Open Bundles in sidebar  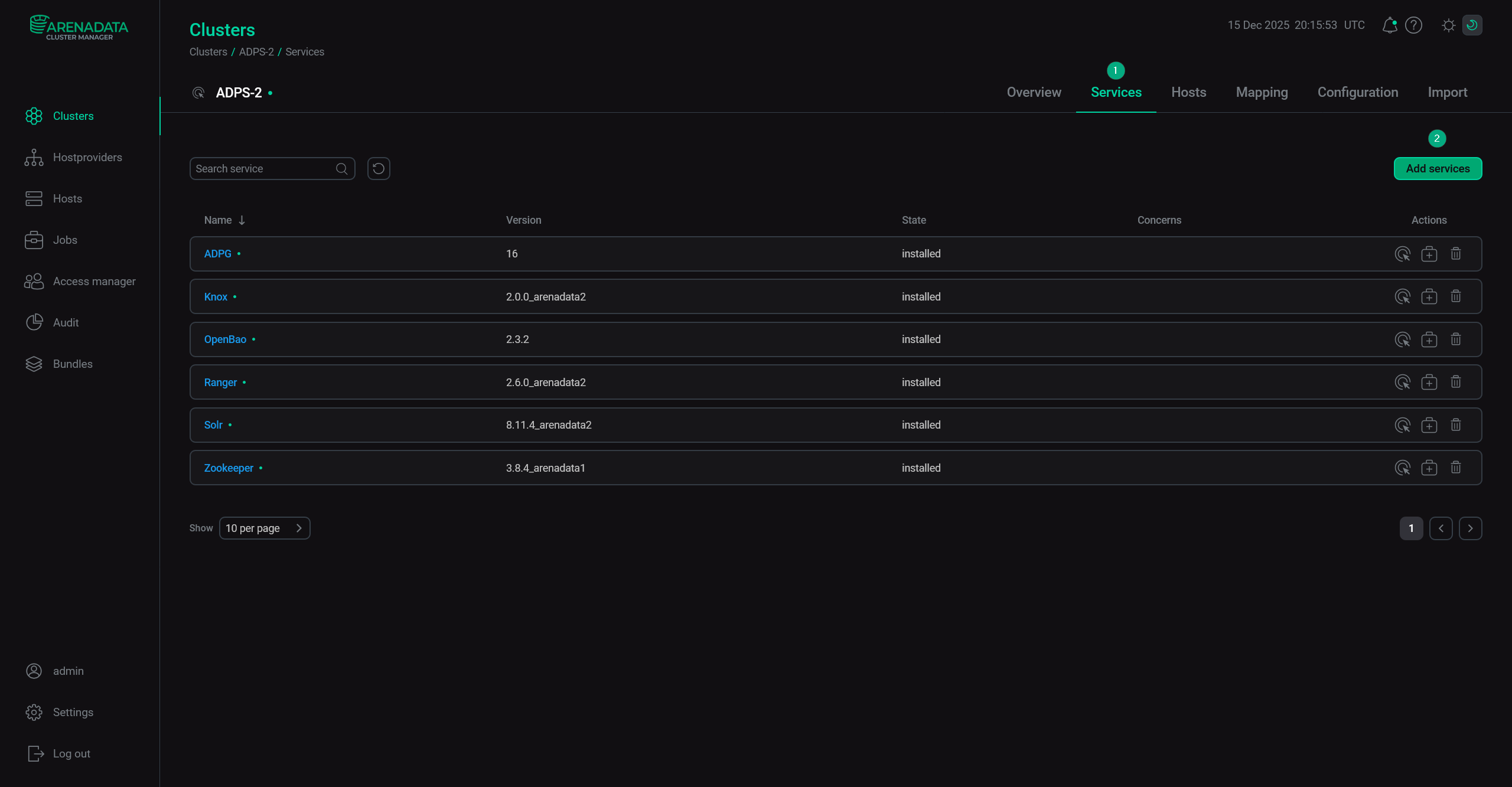tap(73, 364)
